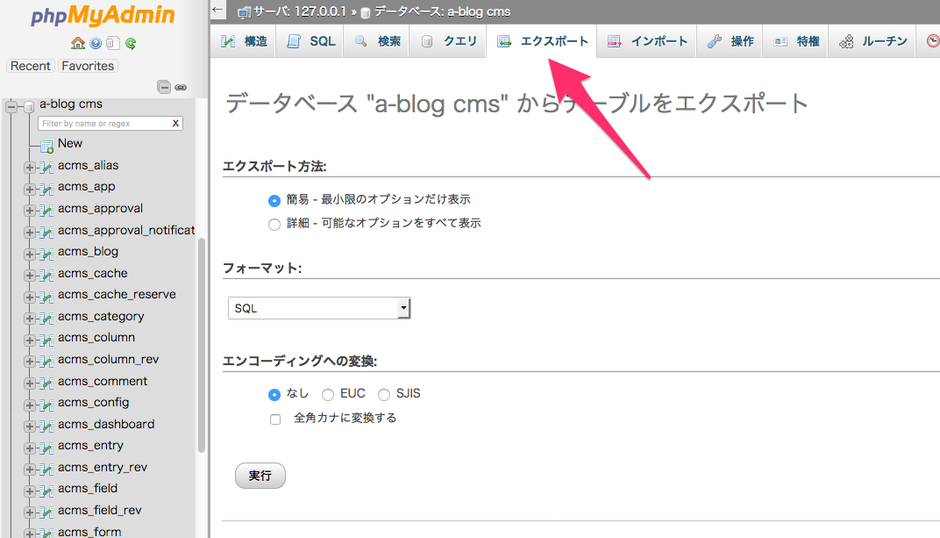Click the documentation pages icon in the sidebar
The height and width of the screenshot is (538, 940).
click(x=113, y=44)
